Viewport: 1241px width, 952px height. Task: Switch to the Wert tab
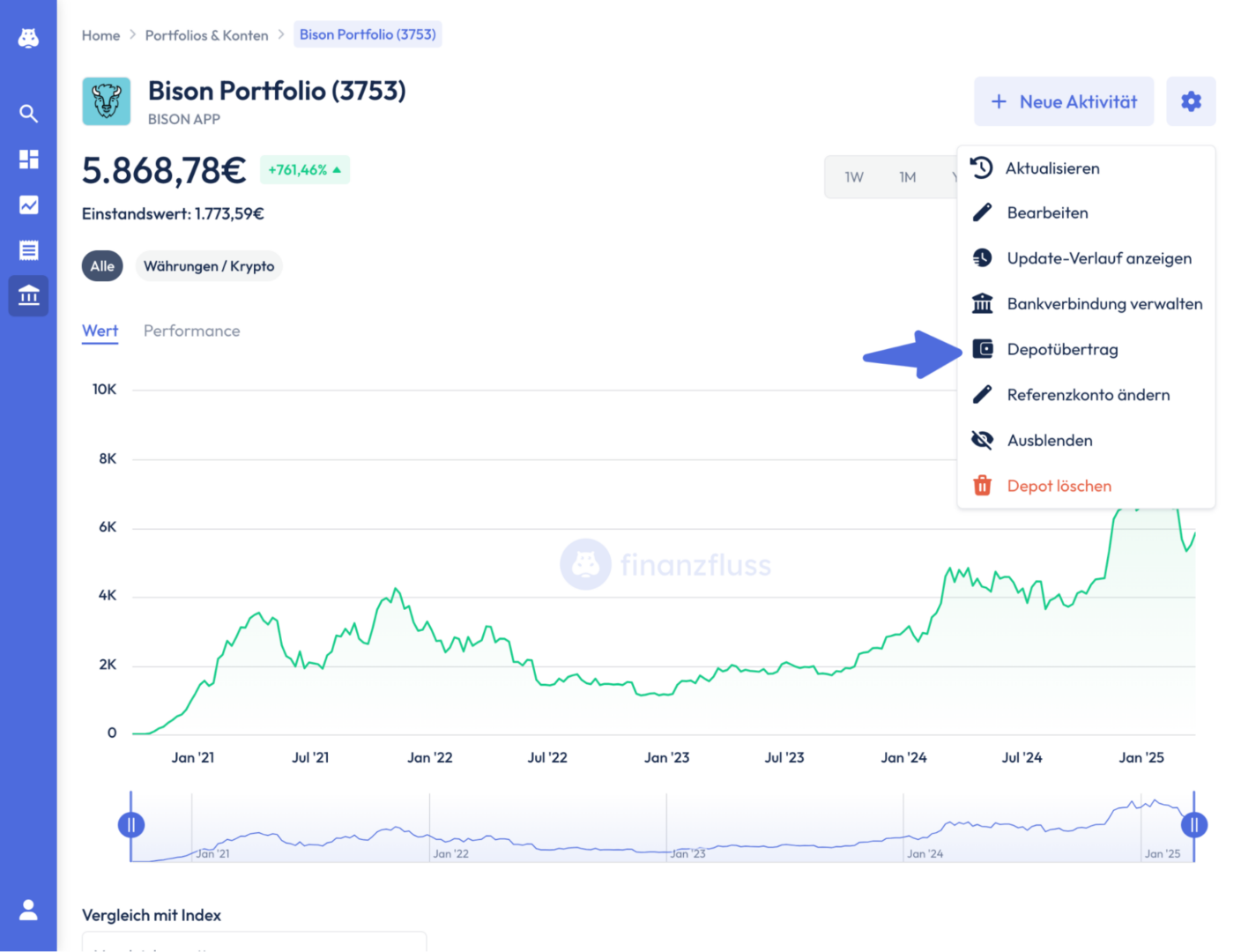click(x=100, y=331)
